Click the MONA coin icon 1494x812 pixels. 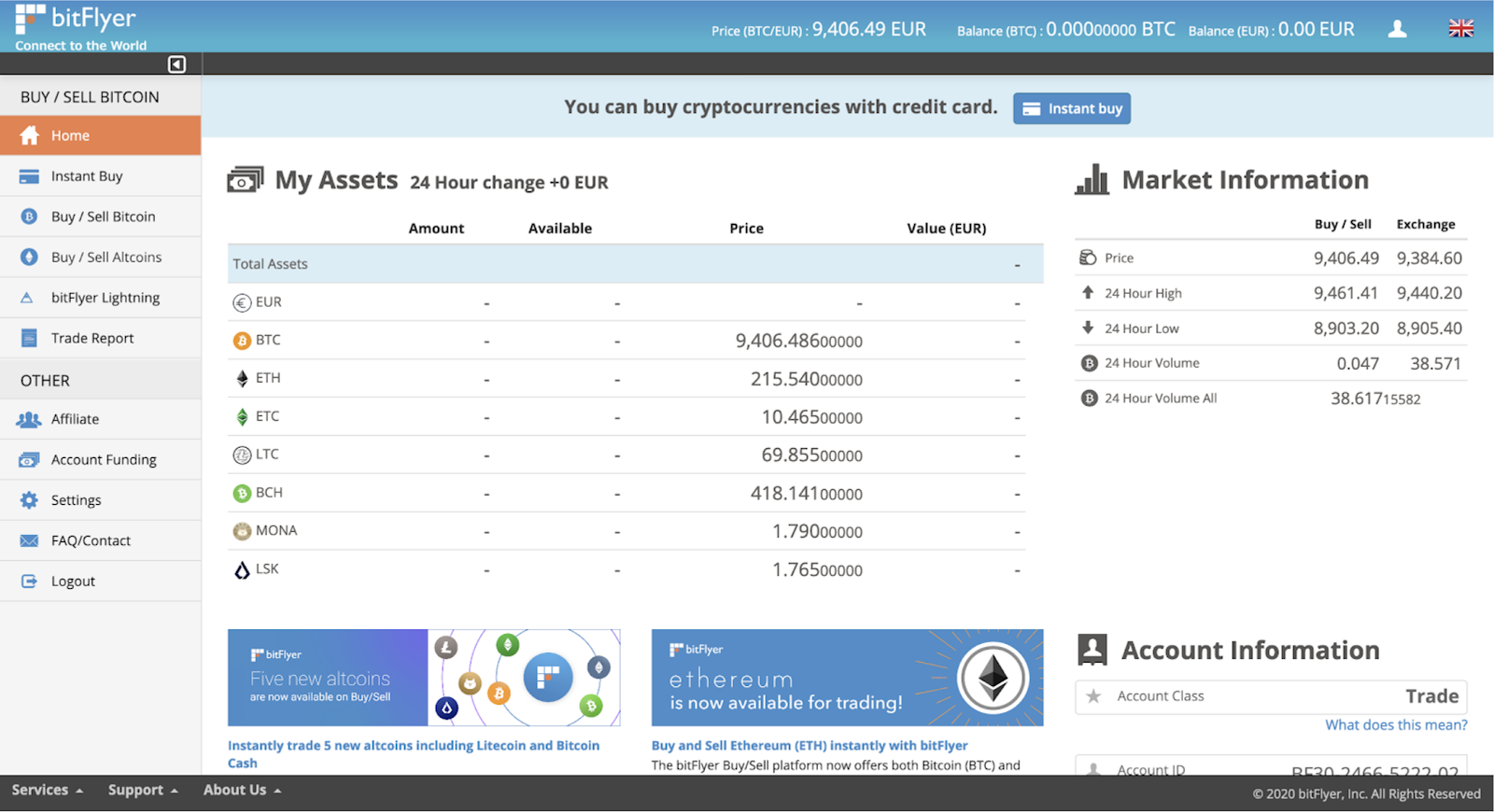pyautogui.click(x=242, y=531)
